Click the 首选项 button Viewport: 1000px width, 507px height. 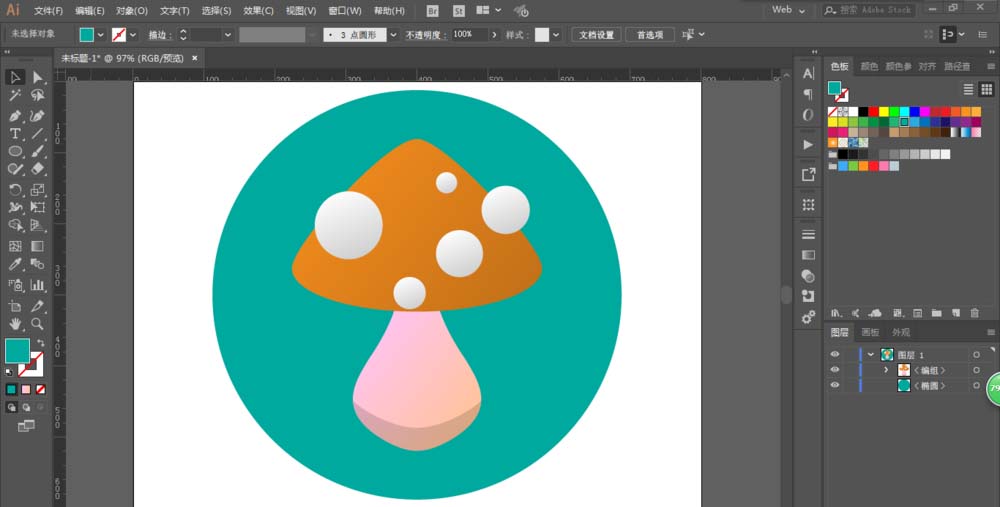pos(649,34)
